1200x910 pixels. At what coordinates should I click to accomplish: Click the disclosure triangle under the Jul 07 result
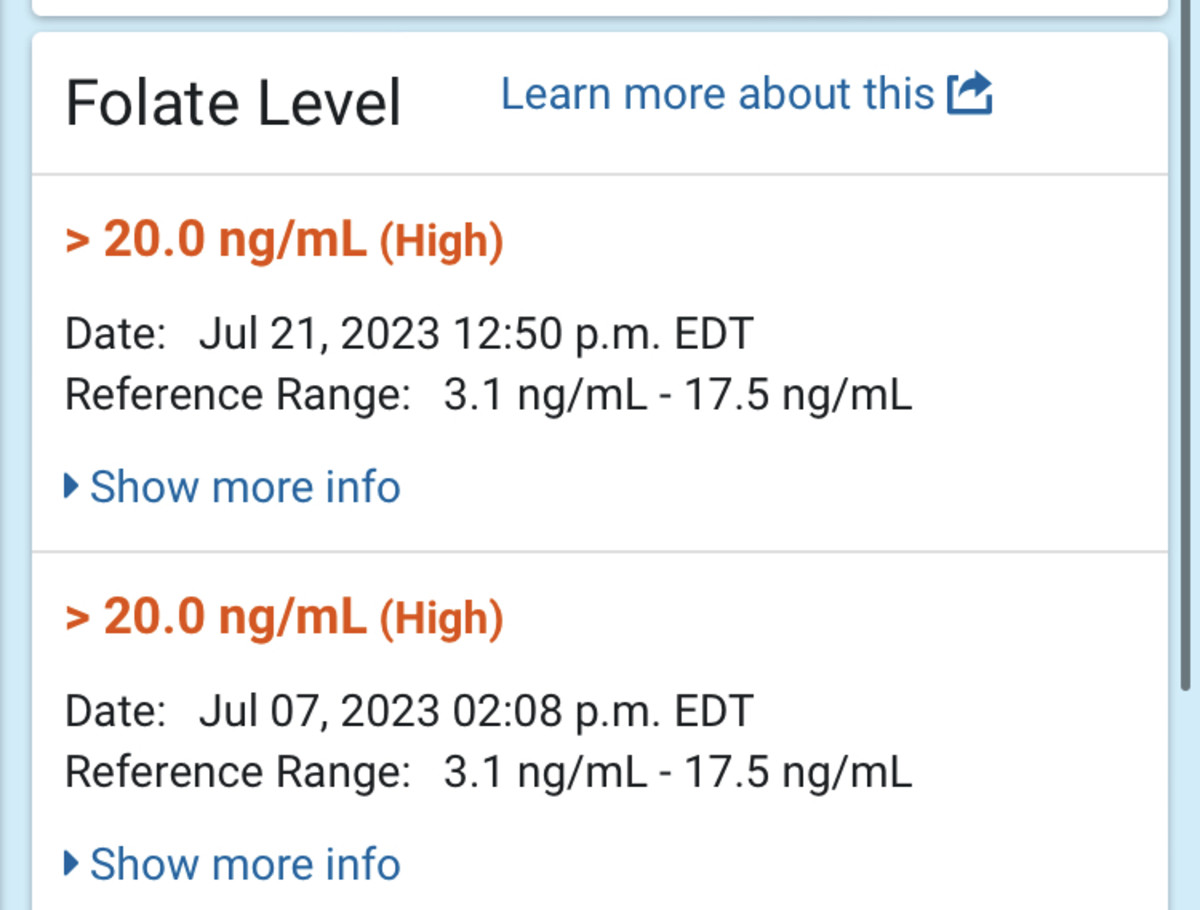pyautogui.click(x=71, y=864)
